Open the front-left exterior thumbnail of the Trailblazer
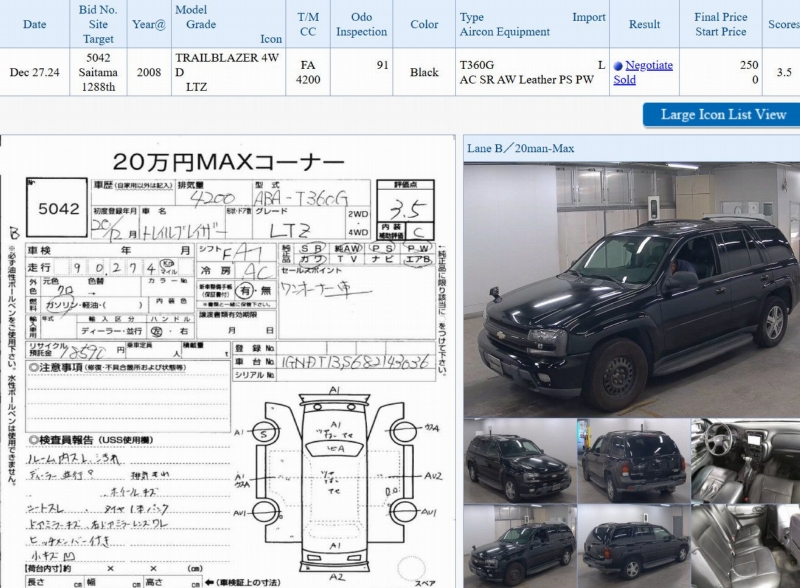This screenshot has height=588, width=800. coord(518,460)
